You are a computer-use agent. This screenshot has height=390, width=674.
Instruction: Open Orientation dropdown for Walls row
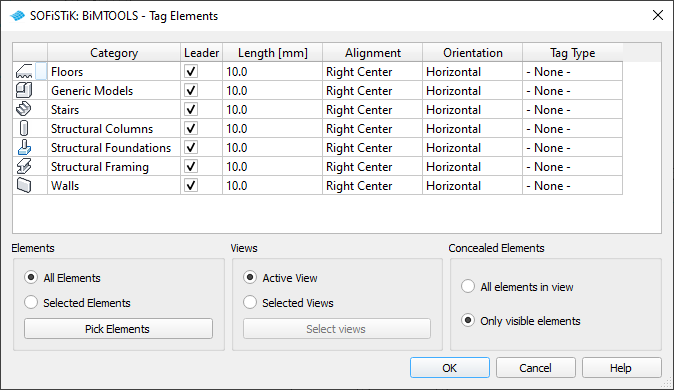(472, 185)
